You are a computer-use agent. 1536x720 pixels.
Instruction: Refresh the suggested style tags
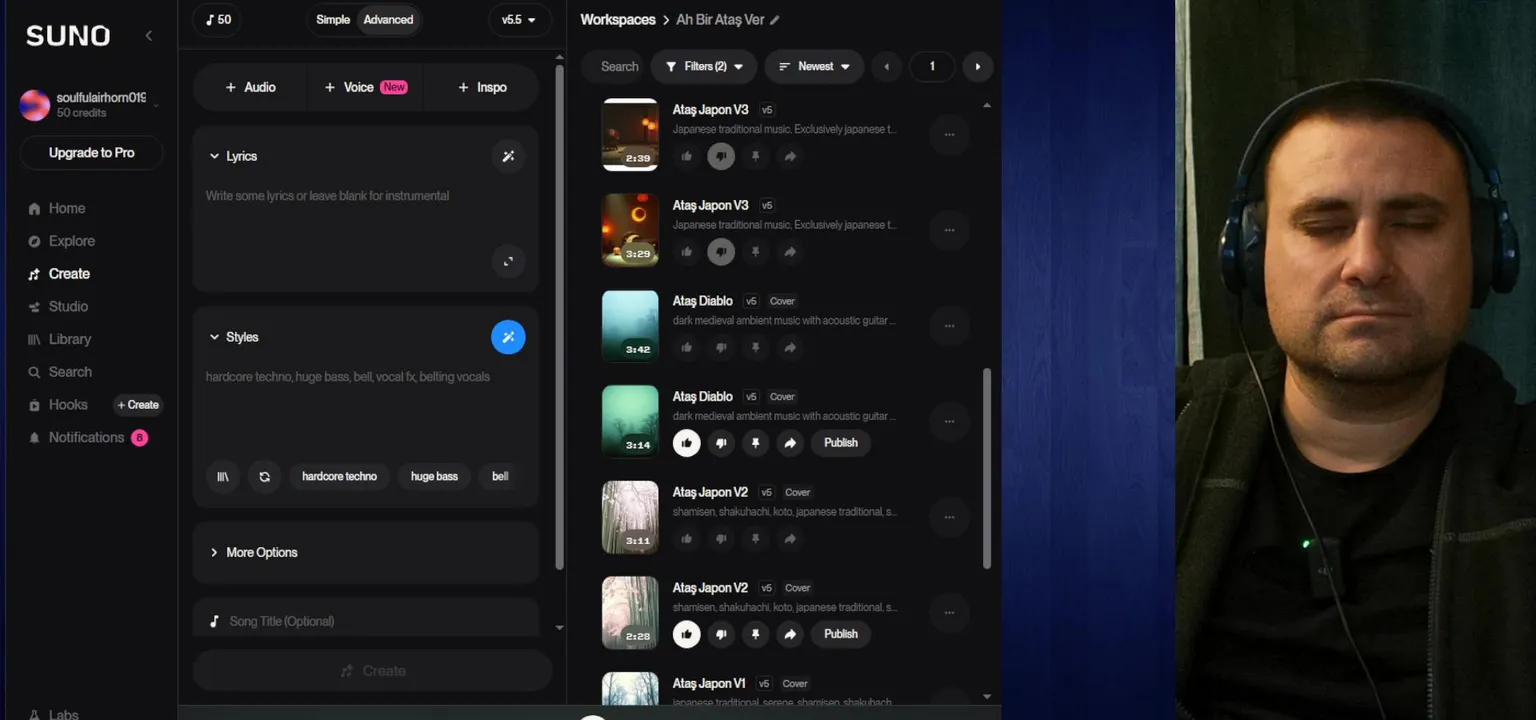(x=264, y=477)
